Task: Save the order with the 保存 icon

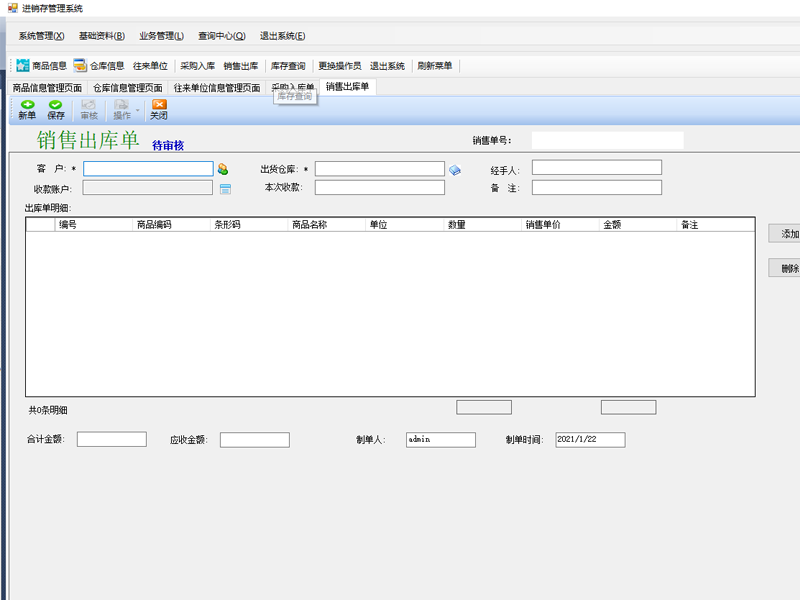Action: [x=56, y=105]
